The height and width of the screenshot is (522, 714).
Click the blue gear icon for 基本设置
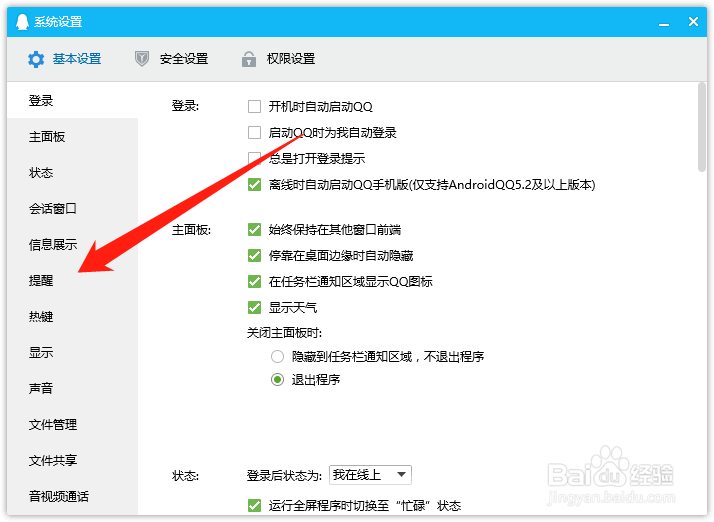point(36,59)
